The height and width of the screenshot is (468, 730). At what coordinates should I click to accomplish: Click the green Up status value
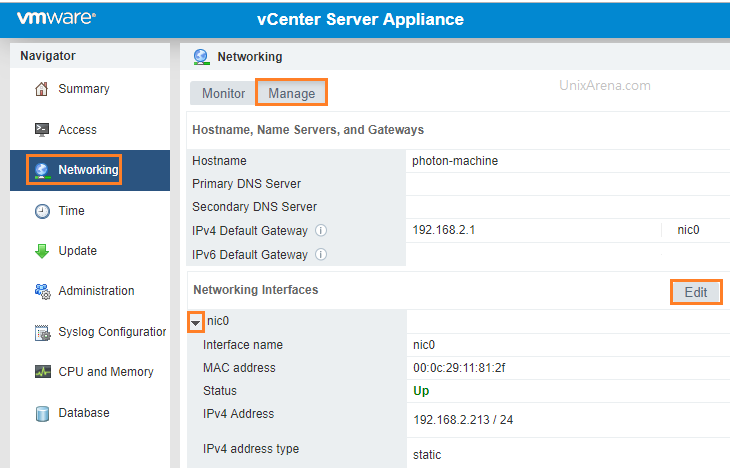pyautogui.click(x=421, y=391)
